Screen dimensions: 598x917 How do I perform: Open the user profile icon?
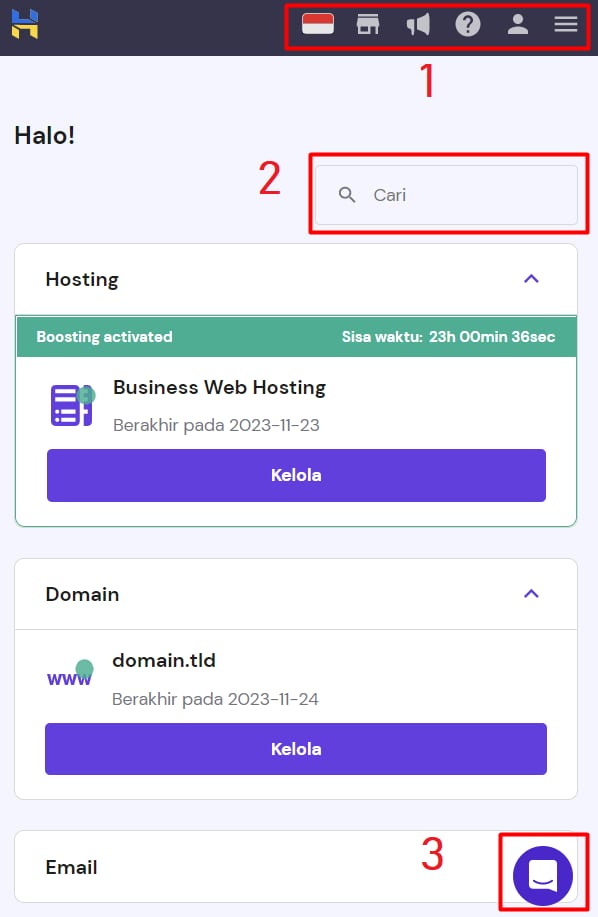pos(517,25)
